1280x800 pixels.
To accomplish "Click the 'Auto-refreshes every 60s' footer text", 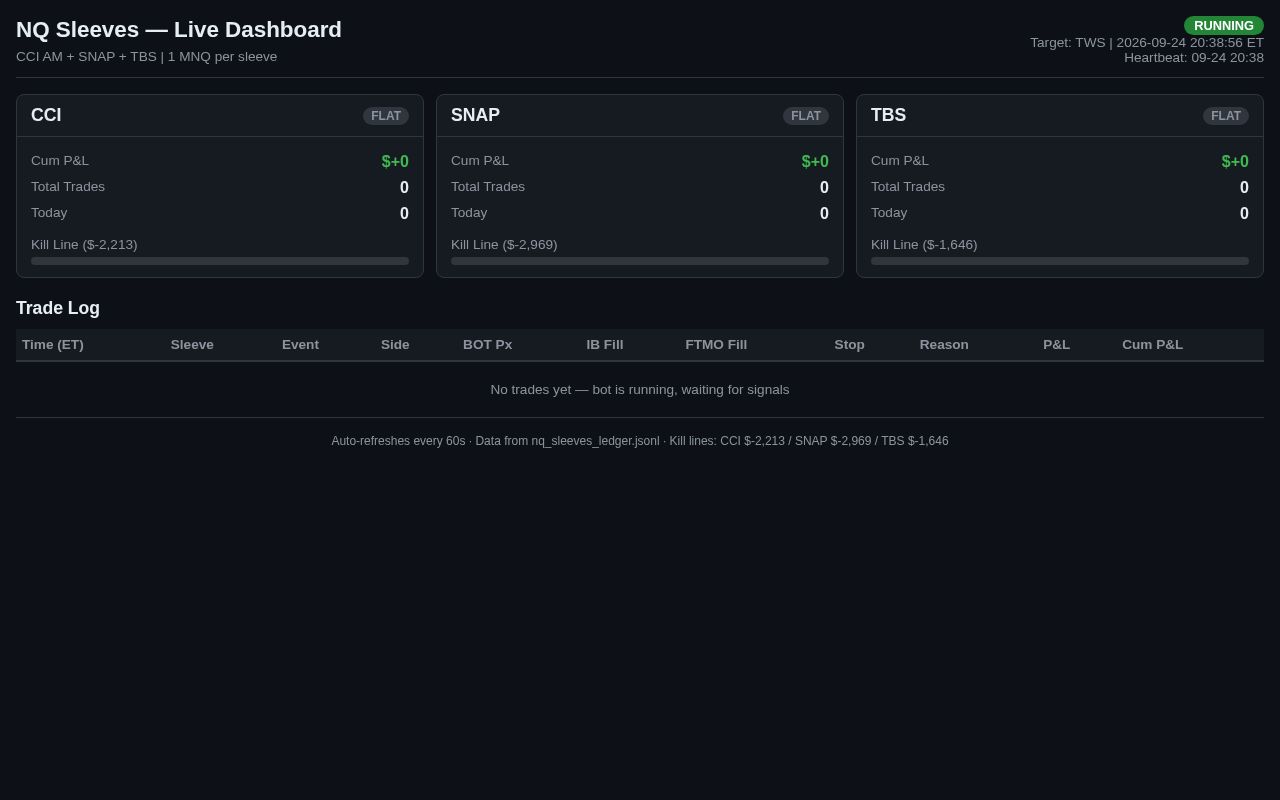I will 398,441.
